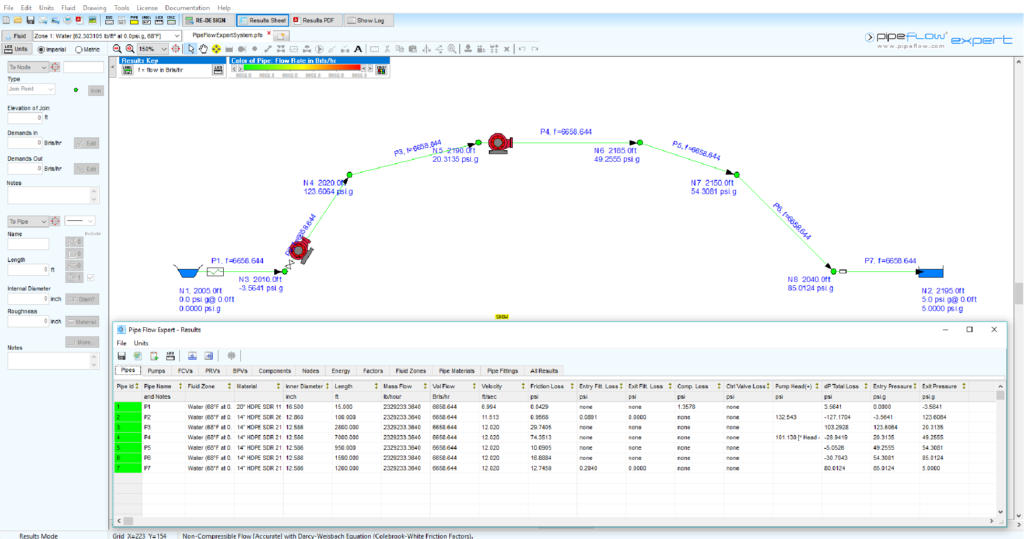Click the undo arrow in drawing toolbar
The image size is (1024, 539).
coord(522,49)
